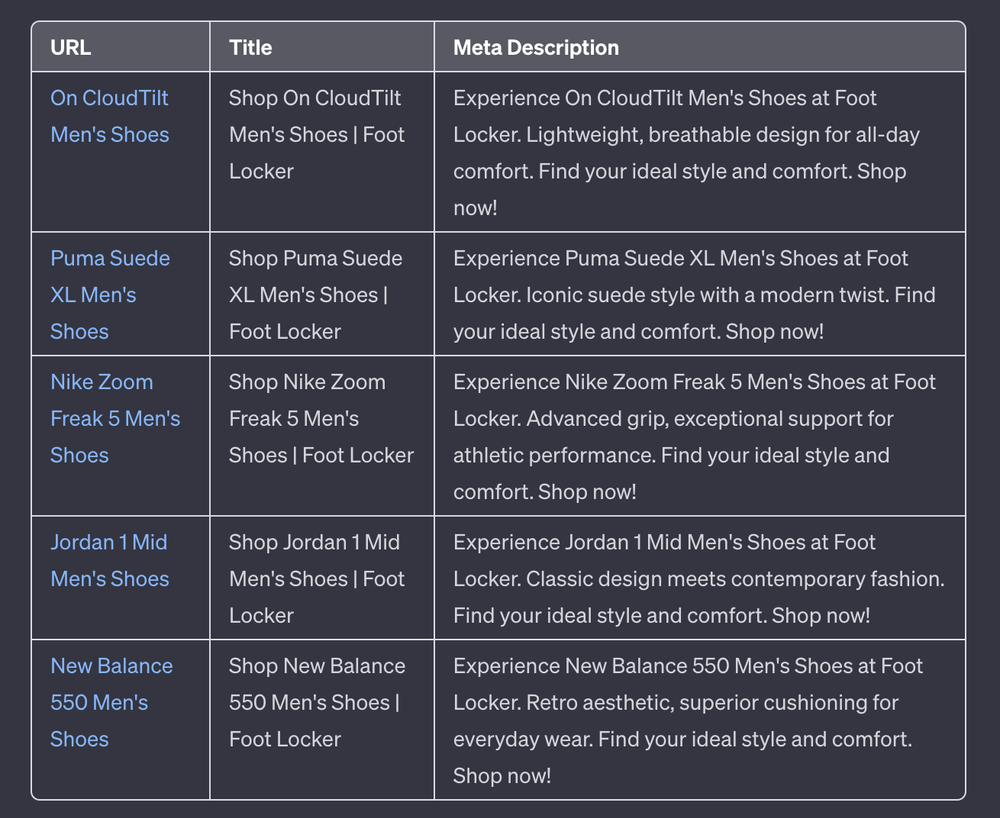Click the Jordan 1 Mid meta description
This screenshot has height=818, width=1000.
click(699, 579)
